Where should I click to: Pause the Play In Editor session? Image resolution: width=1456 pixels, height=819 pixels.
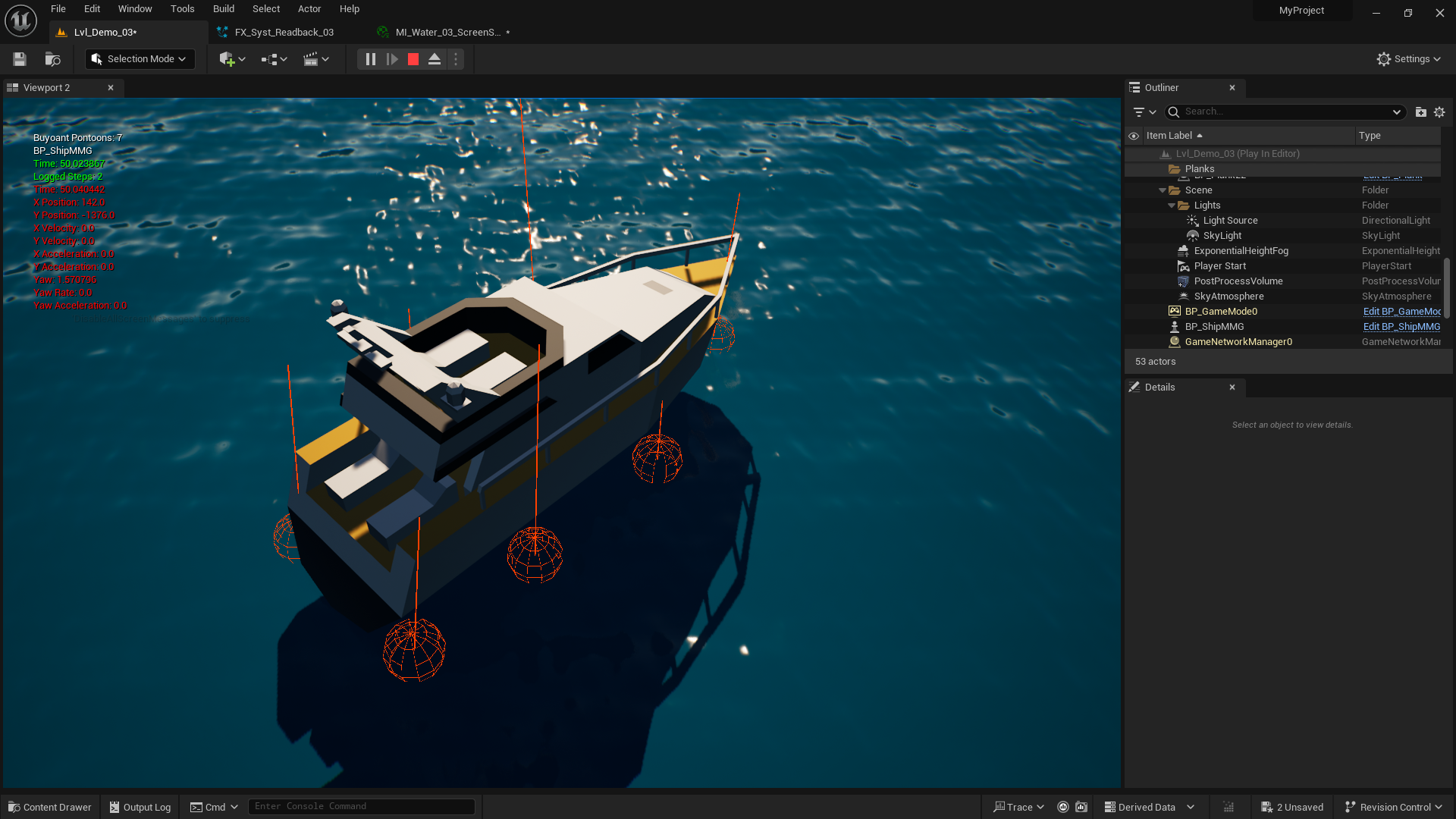pyautogui.click(x=370, y=59)
